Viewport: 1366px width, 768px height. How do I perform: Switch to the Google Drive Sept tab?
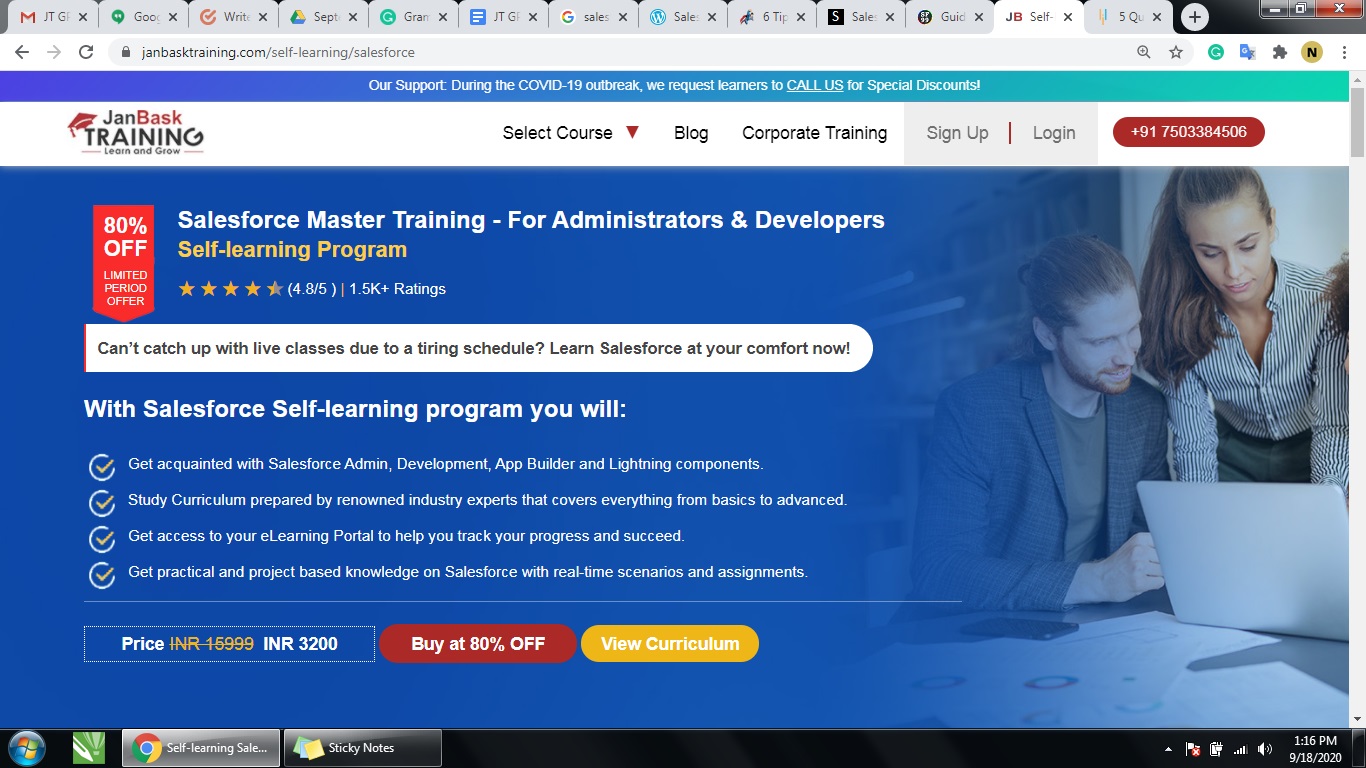pyautogui.click(x=323, y=17)
